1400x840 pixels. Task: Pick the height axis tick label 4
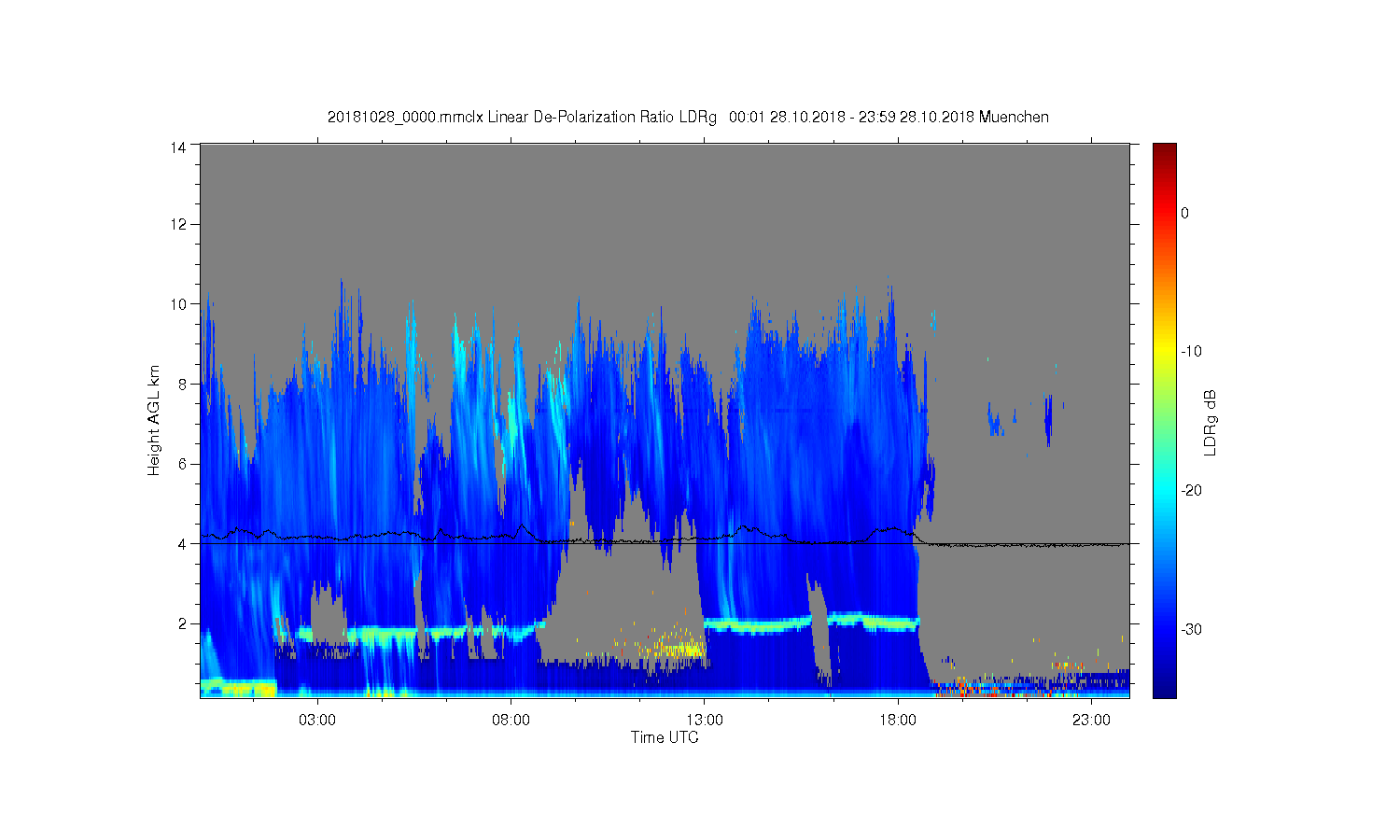[183, 544]
